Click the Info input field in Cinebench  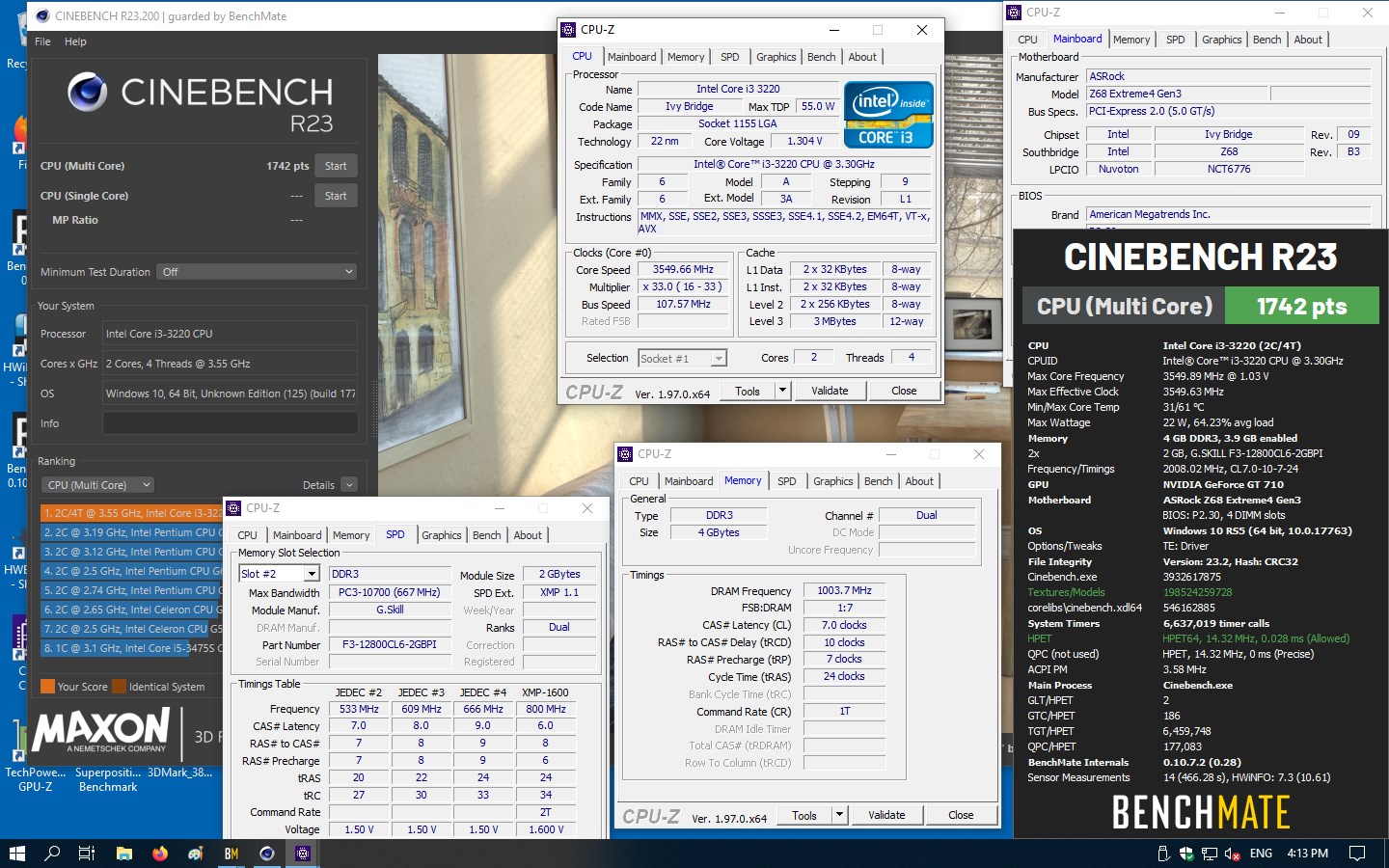click(x=230, y=423)
